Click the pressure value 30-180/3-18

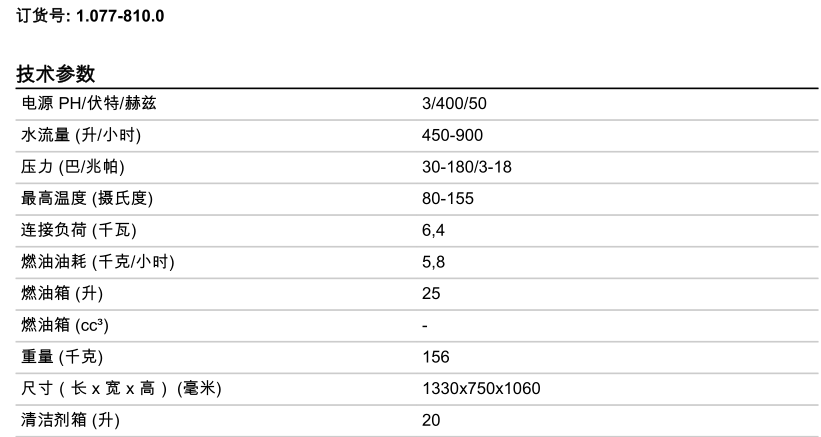467,167
